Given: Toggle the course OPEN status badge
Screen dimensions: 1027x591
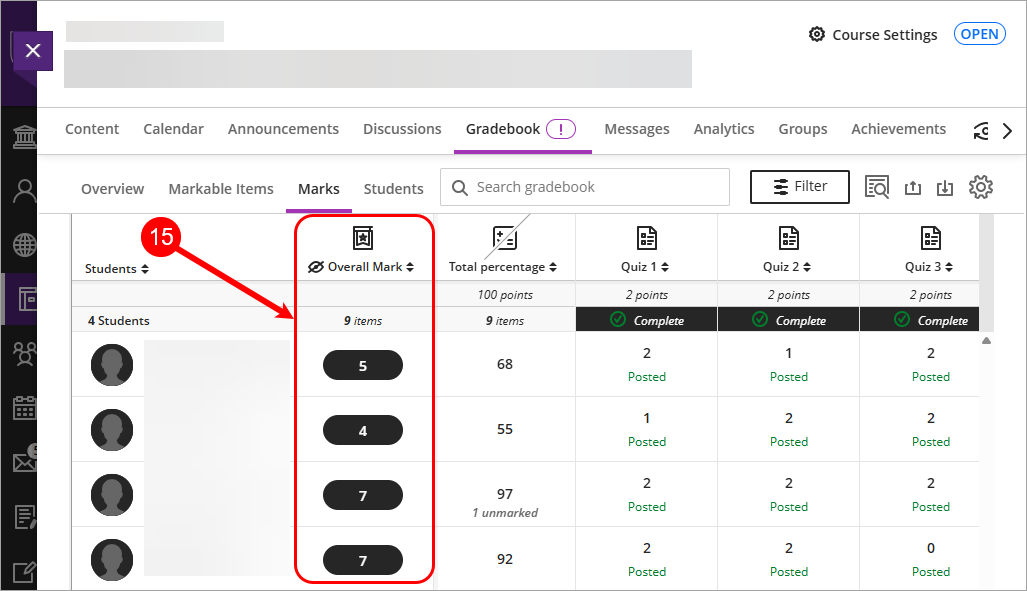Looking at the screenshot, I should [979, 34].
